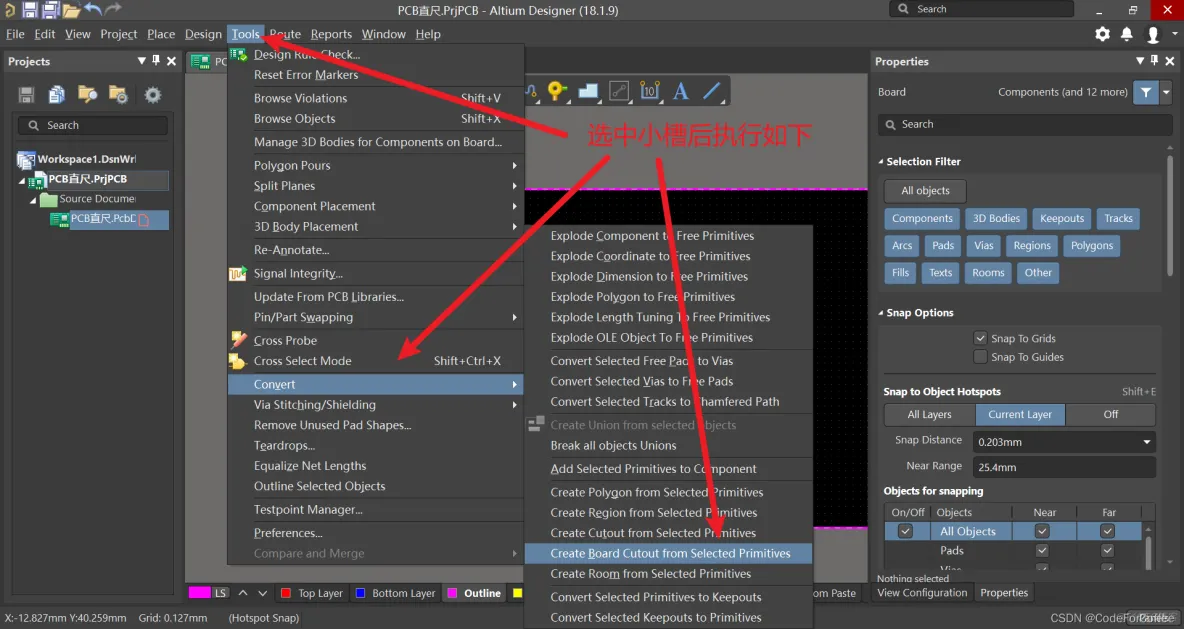1184x629 pixels.
Task: Choose Convert submenu item
Action: pos(375,384)
